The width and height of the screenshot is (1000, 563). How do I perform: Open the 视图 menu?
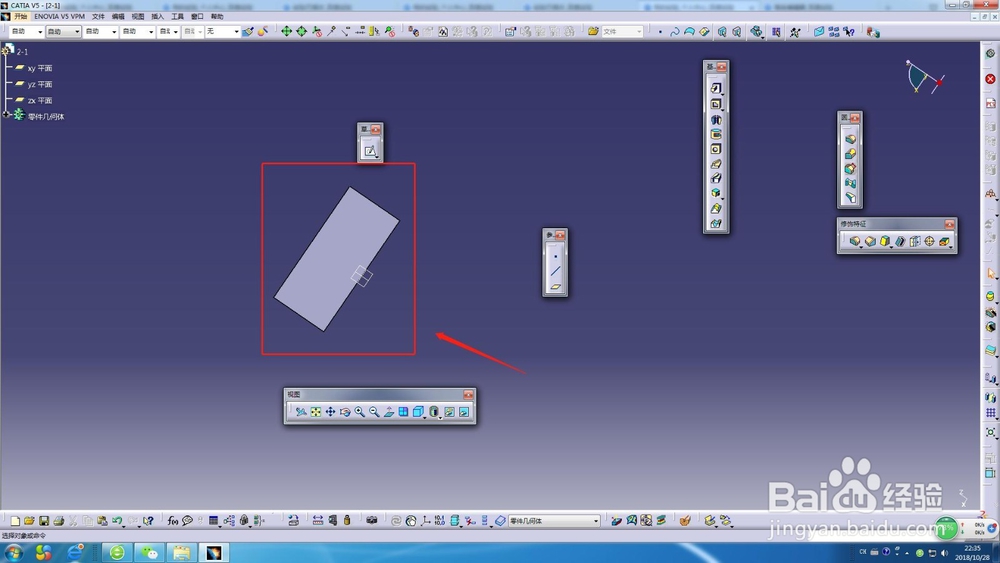(x=138, y=17)
